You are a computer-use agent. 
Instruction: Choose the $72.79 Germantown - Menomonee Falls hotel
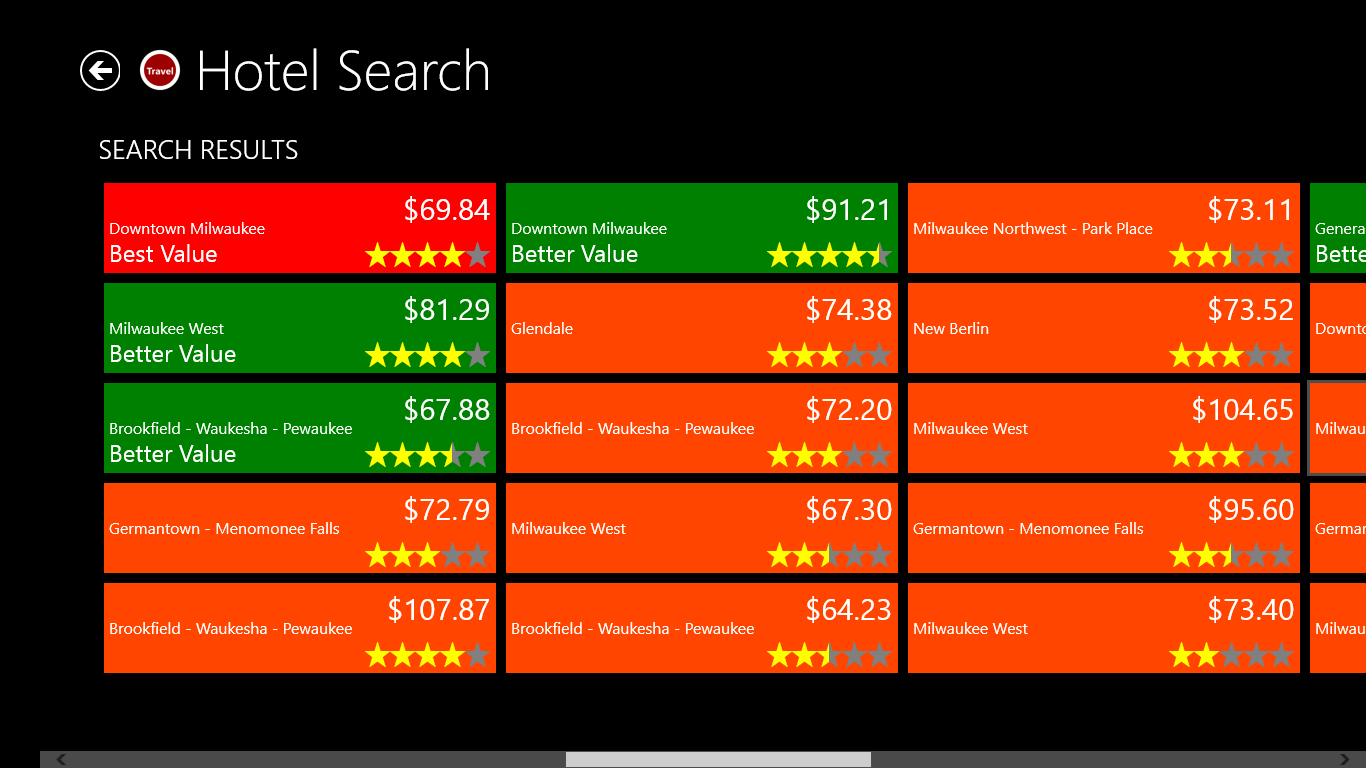[x=299, y=528]
